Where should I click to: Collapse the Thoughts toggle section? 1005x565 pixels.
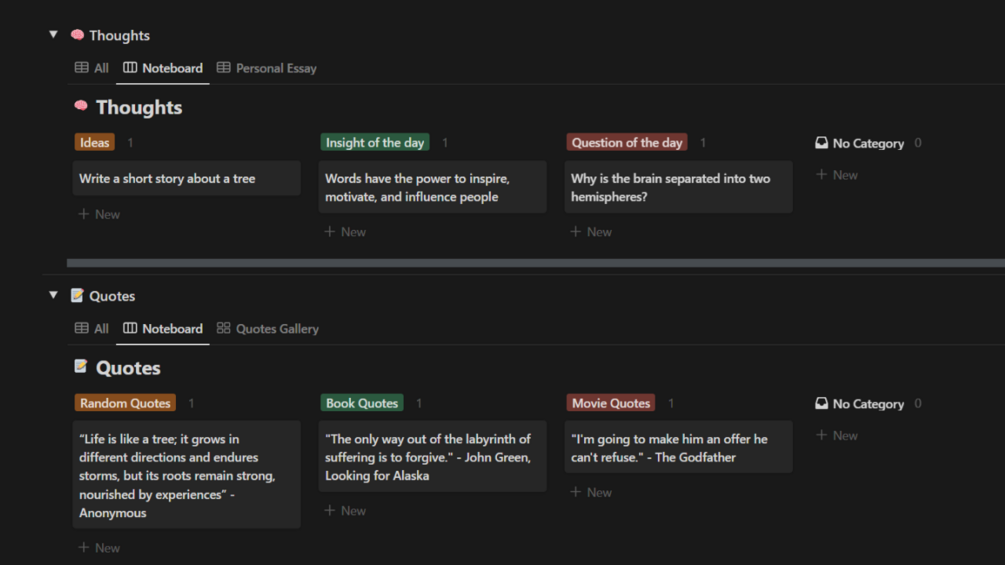pyautogui.click(x=53, y=35)
